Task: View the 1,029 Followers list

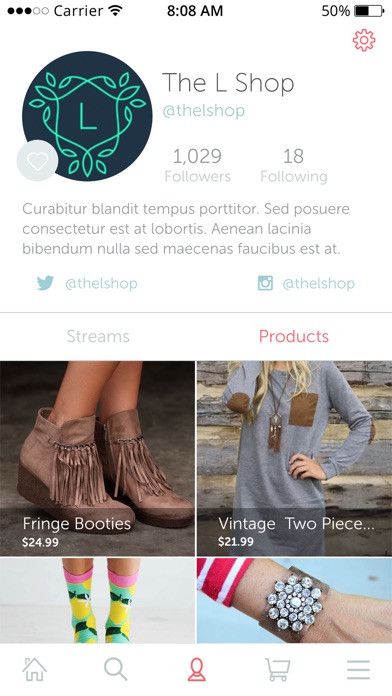Action: (198, 166)
